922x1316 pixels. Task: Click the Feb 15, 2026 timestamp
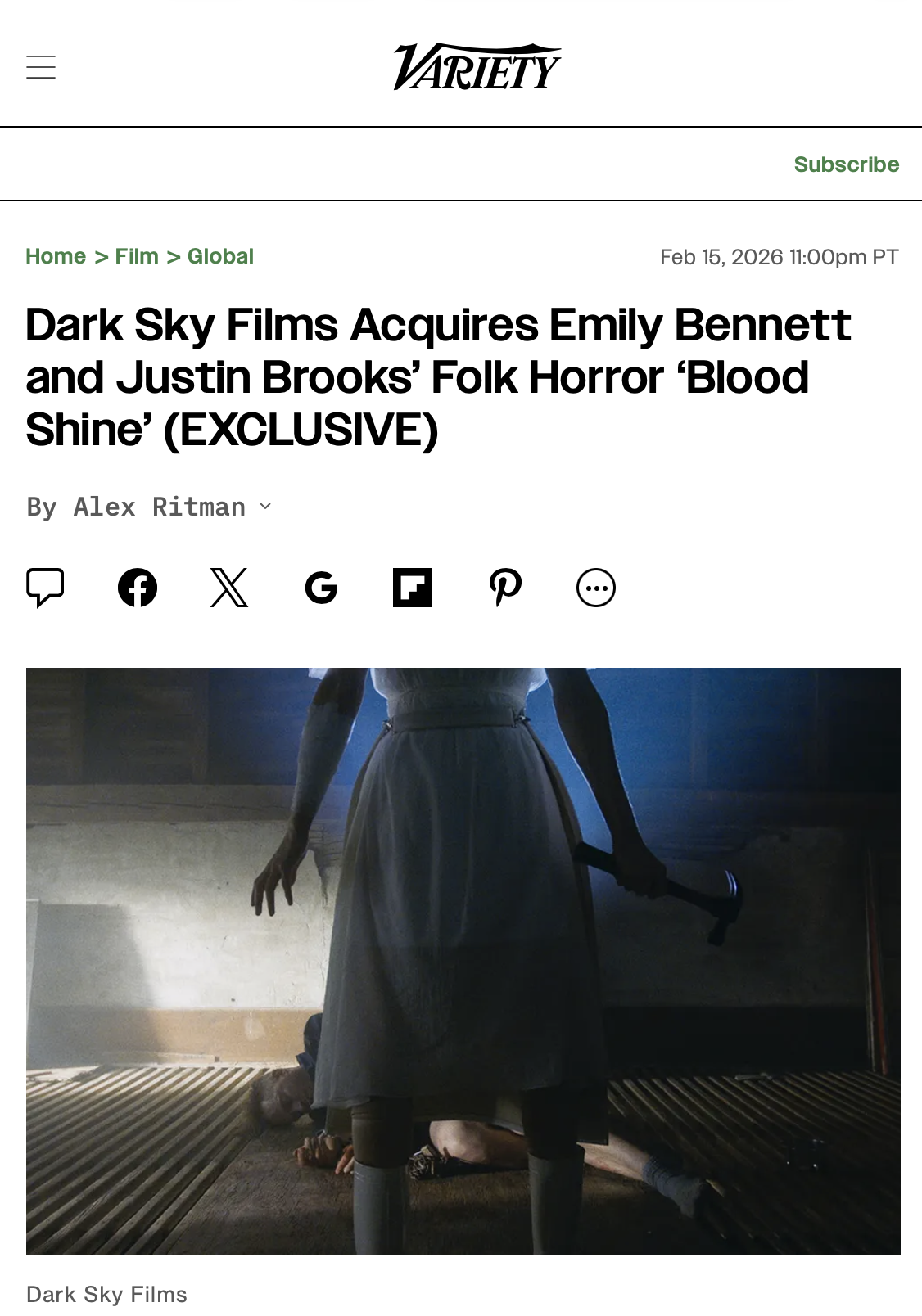click(780, 257)
